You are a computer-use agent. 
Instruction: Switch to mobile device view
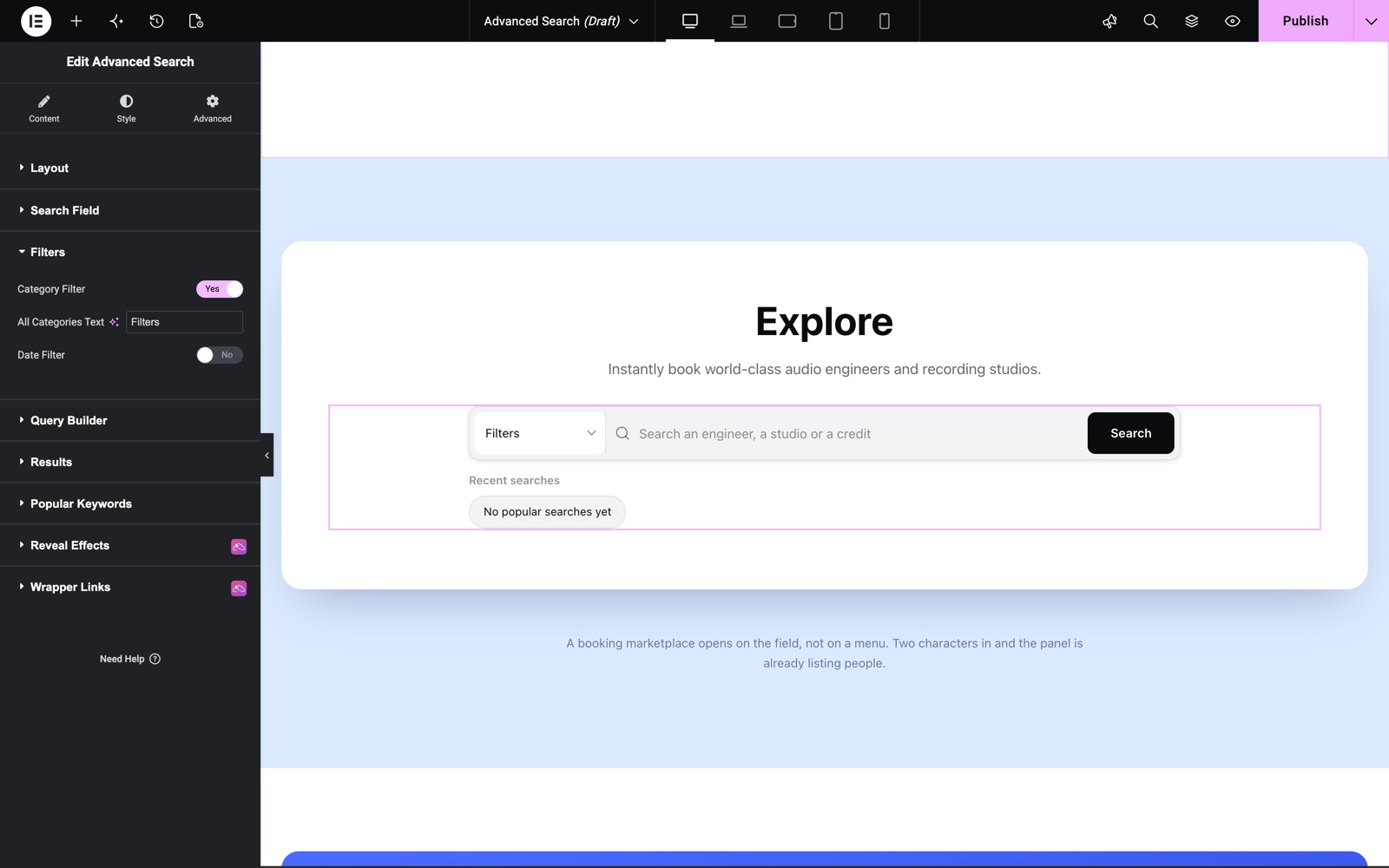885,21
